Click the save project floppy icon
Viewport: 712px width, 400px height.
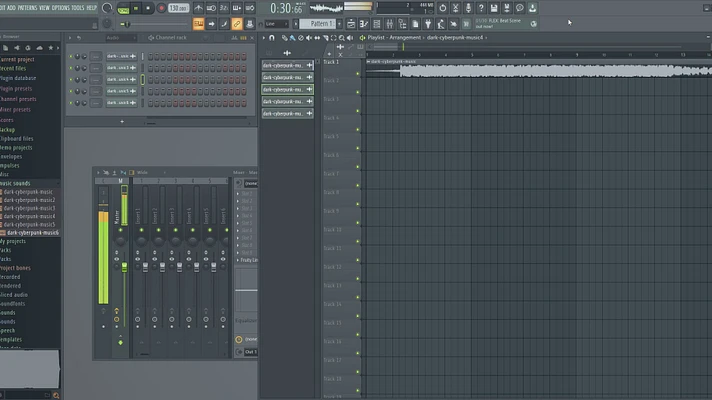pyautogui.click(x=494, y=8)
